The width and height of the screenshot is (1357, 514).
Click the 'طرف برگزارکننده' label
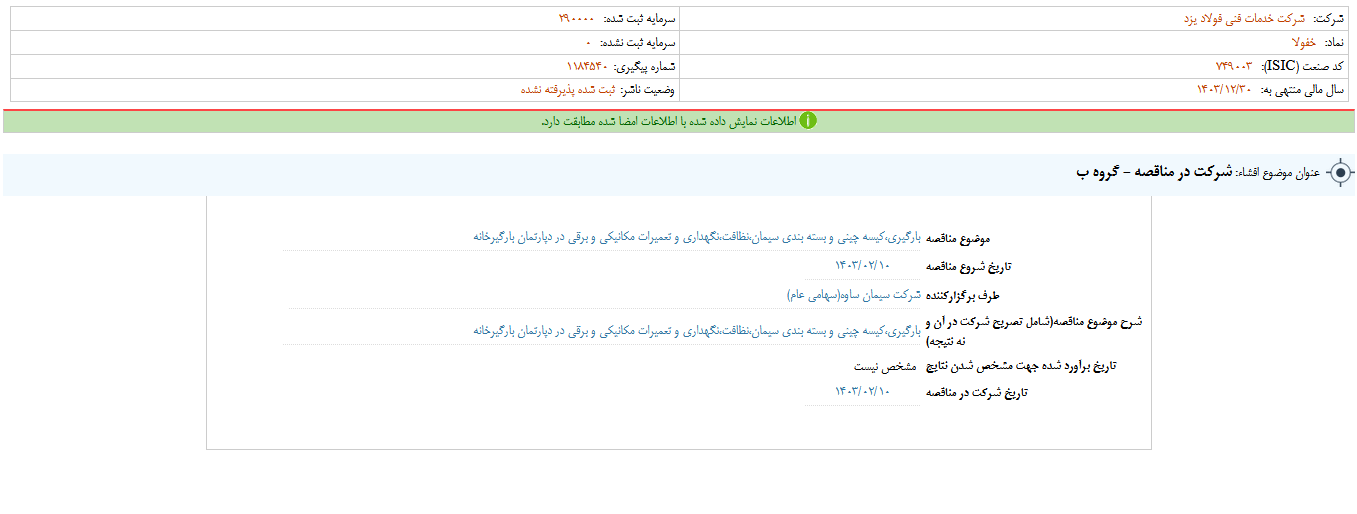[964, 297]
